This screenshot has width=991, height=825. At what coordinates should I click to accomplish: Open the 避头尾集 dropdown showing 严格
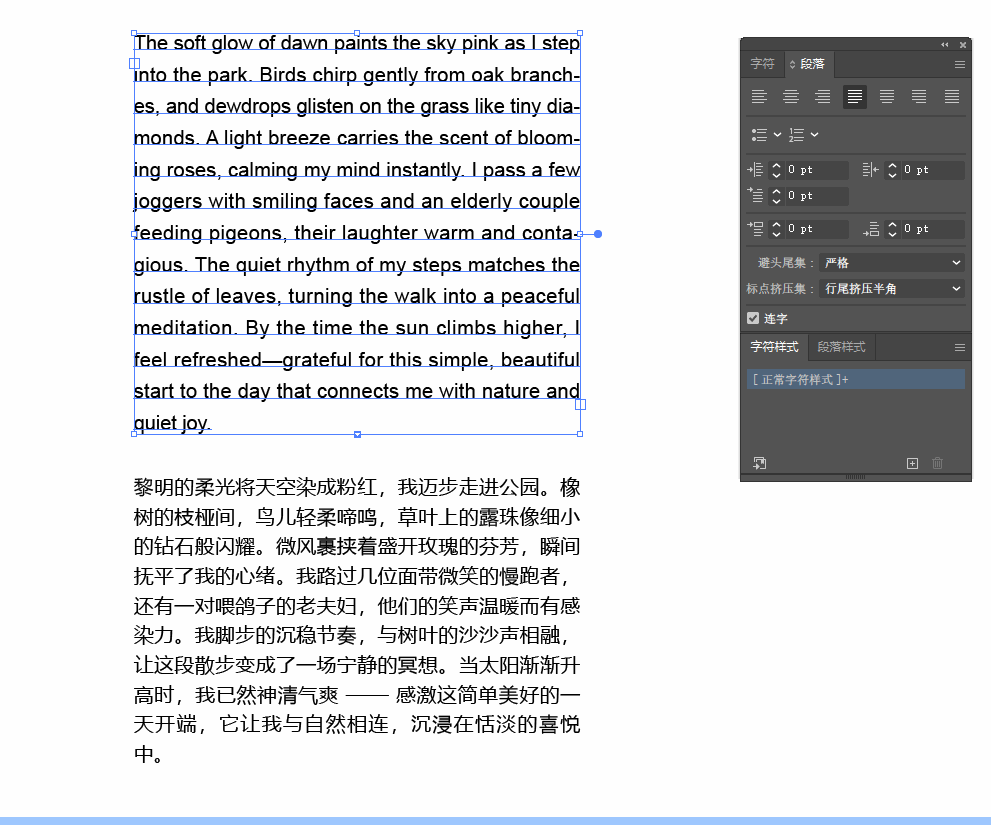[891, 262]
